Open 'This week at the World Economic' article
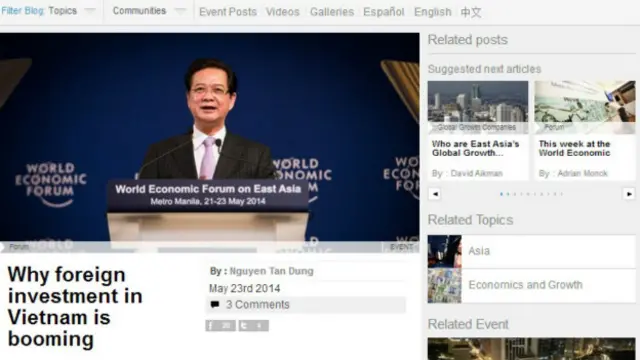This screenshot has height=360, width=640. click(574, 148)
